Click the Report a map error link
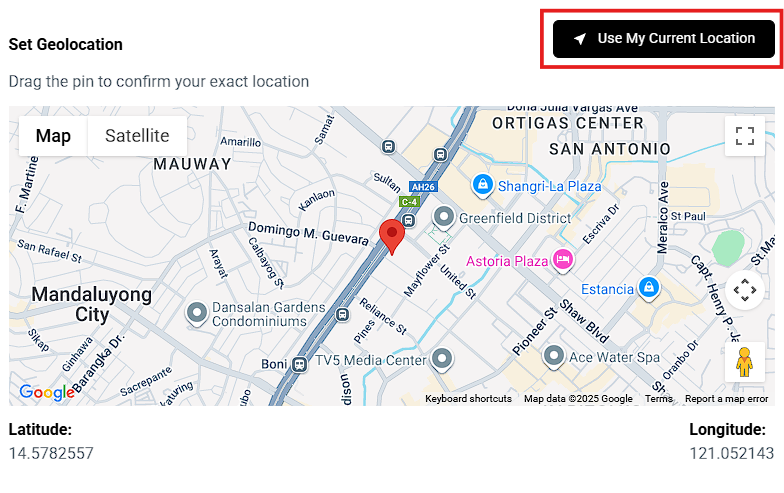The height and width of the screenshot is (493, 784). click(726, 398)
